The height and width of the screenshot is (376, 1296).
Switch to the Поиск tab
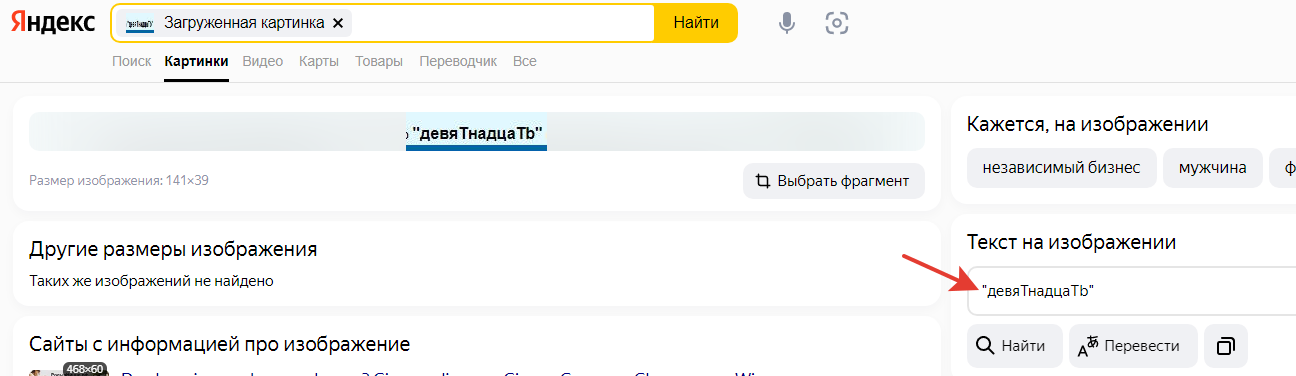tap(131, 61)
